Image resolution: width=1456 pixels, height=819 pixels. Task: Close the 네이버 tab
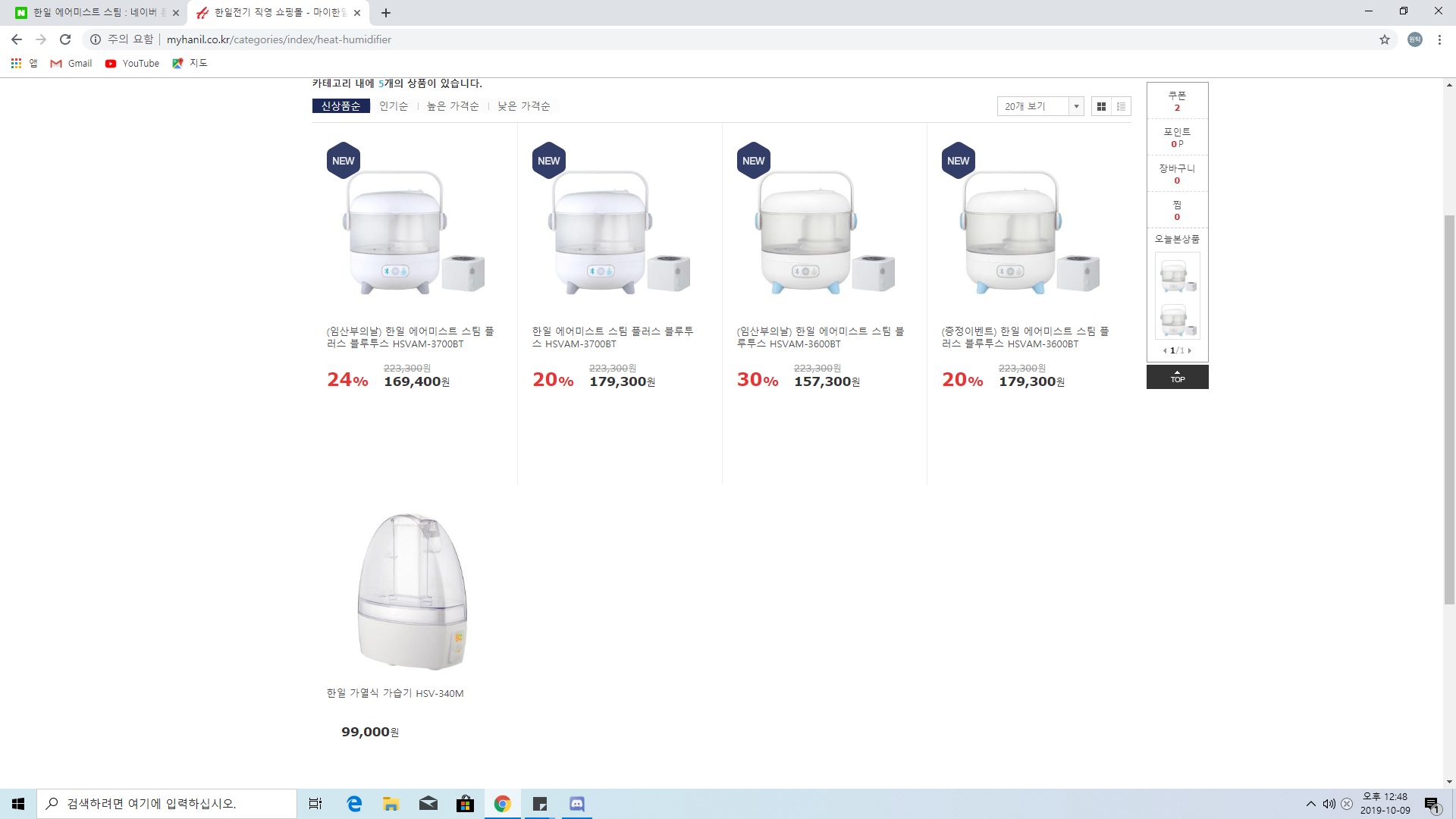(x=176, y=13)
